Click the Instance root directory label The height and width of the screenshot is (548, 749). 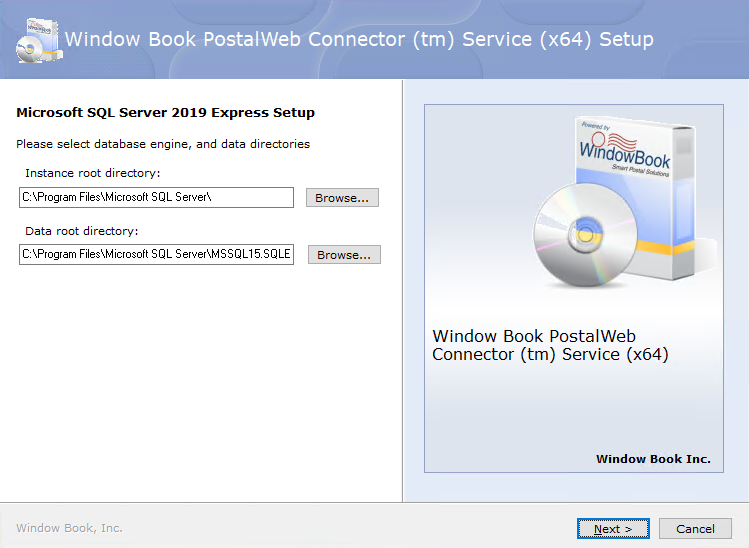[x=93, y=173]
